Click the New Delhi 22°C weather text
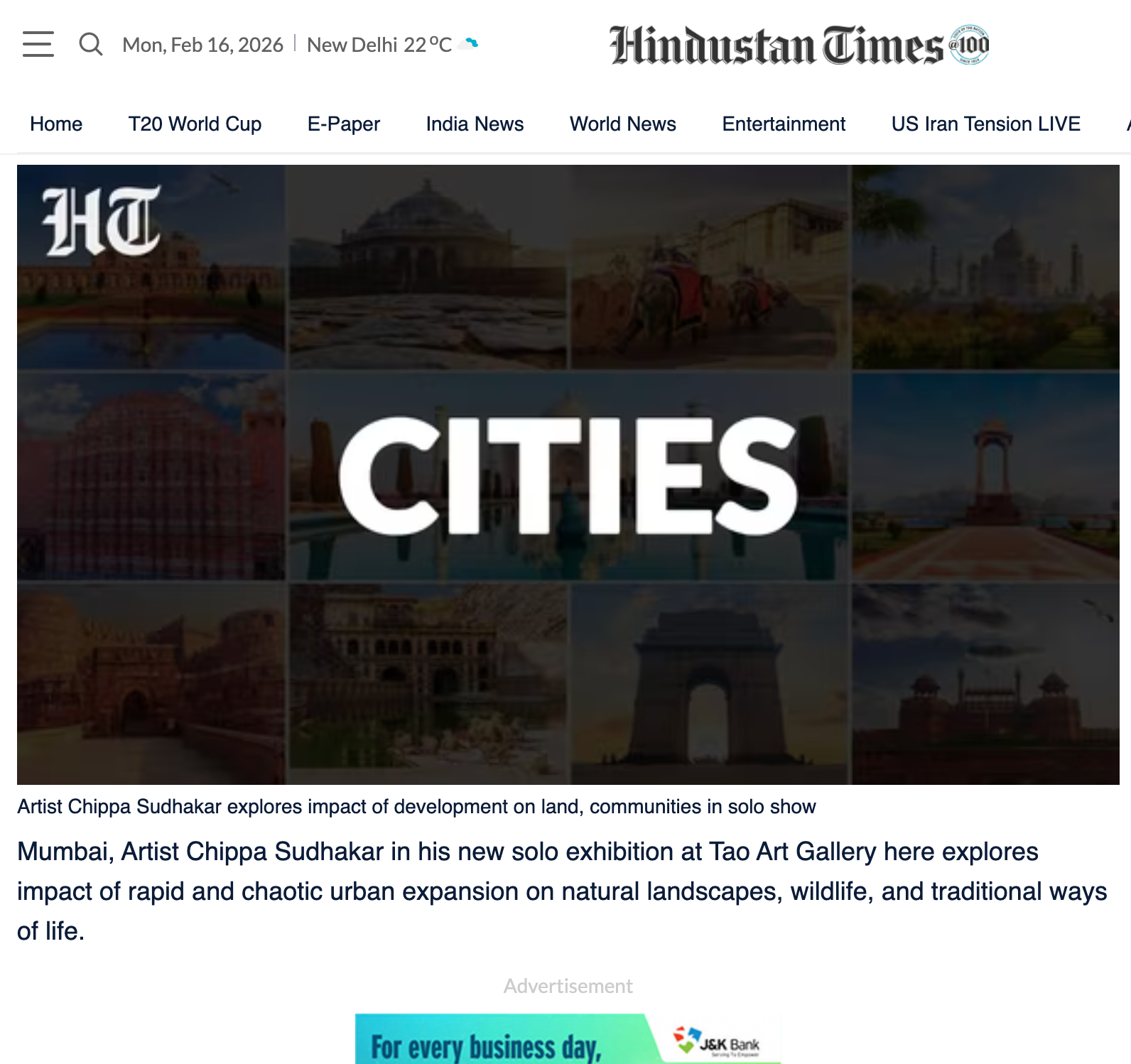Screen dimensions: 1131x1064 pos(379,45)
